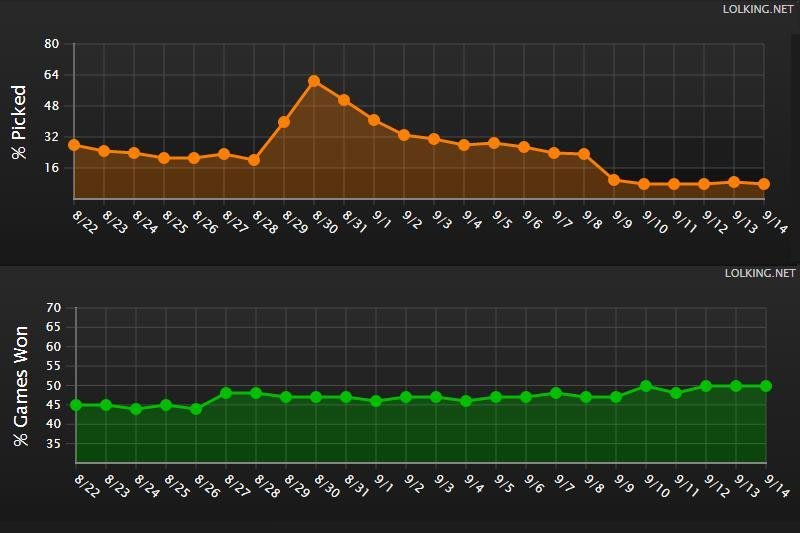
Task: Select the 8/28 point on the Picked line
Action: [254, 160]
